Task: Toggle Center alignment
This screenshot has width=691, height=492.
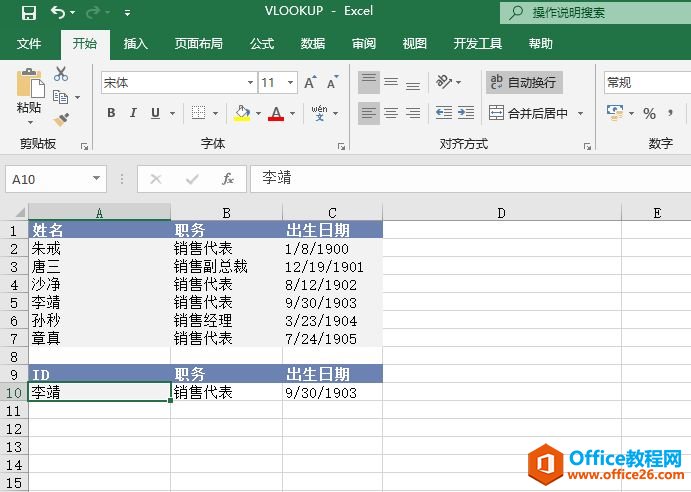Action: pyautogui.click(x=391, y=113)
